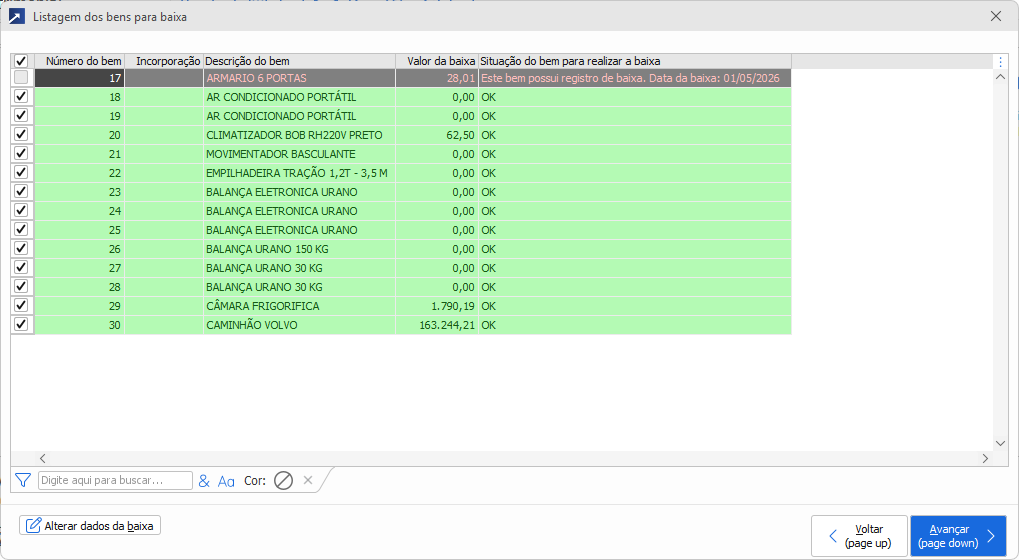Click number 22 cell
The image size is (1019, 560).
[x=79, y=173]
